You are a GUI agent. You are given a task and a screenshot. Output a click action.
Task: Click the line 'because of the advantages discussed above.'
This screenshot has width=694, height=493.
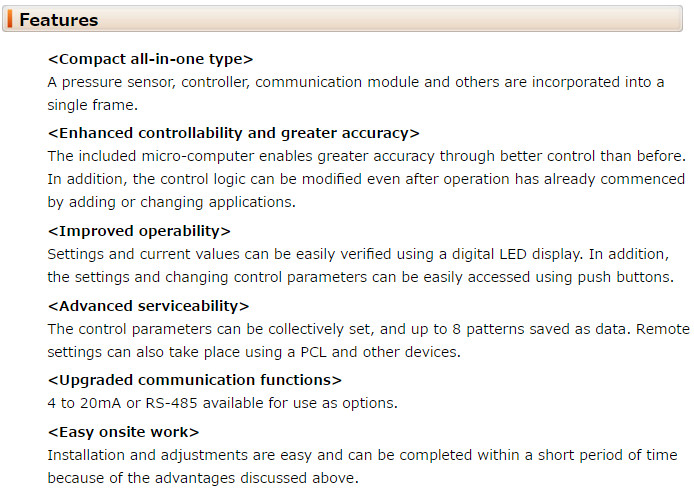coord(202,478)
